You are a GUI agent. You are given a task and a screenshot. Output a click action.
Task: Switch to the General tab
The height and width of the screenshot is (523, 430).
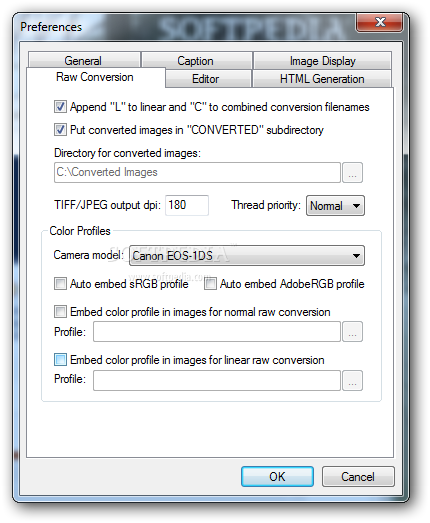(84, 60)
